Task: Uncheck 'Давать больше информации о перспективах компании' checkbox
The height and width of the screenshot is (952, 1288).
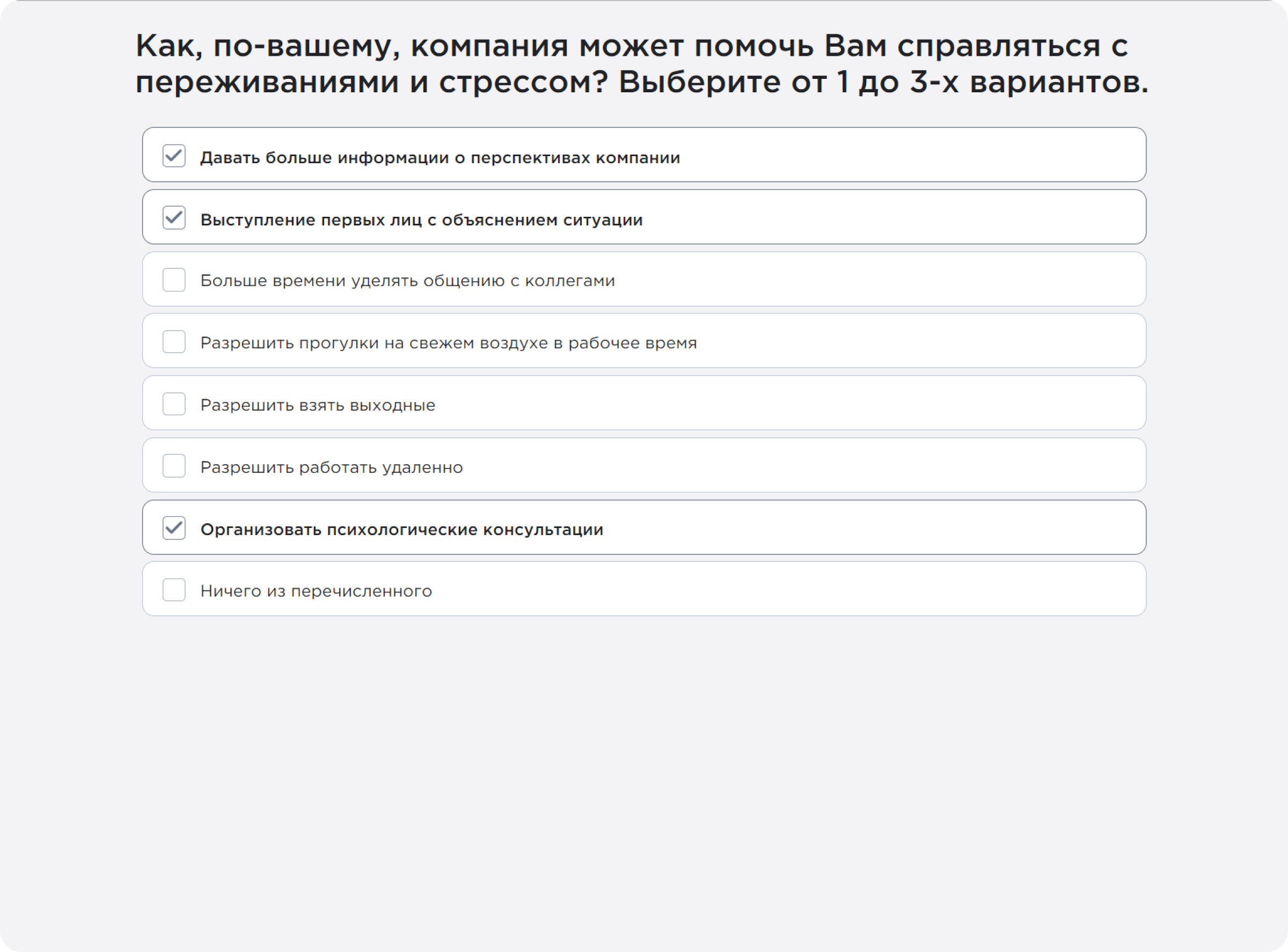Action: point(174,156)
